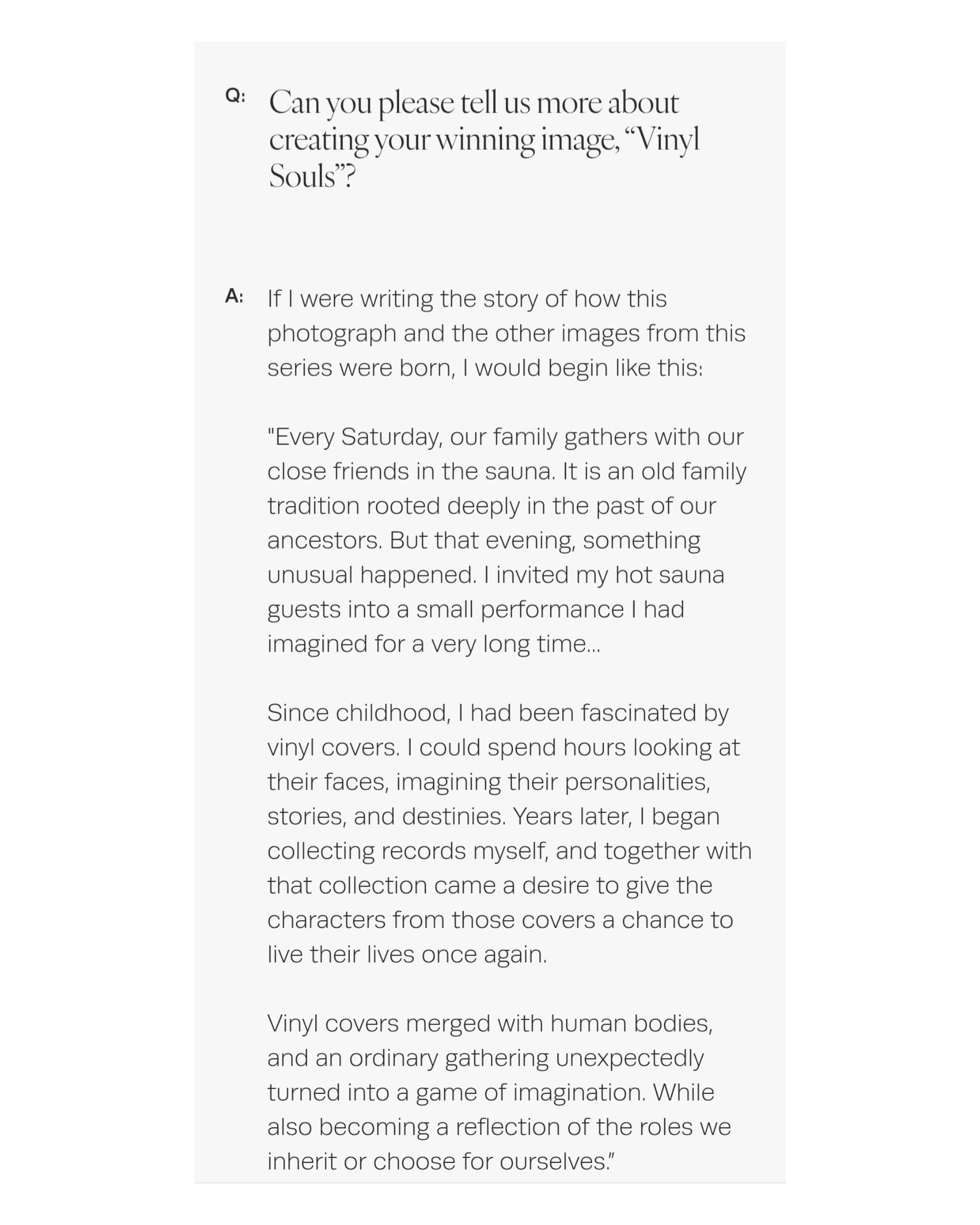Click the final line "inherit or choose for ourselves."
The image size is (980, 1225).
441,1162
